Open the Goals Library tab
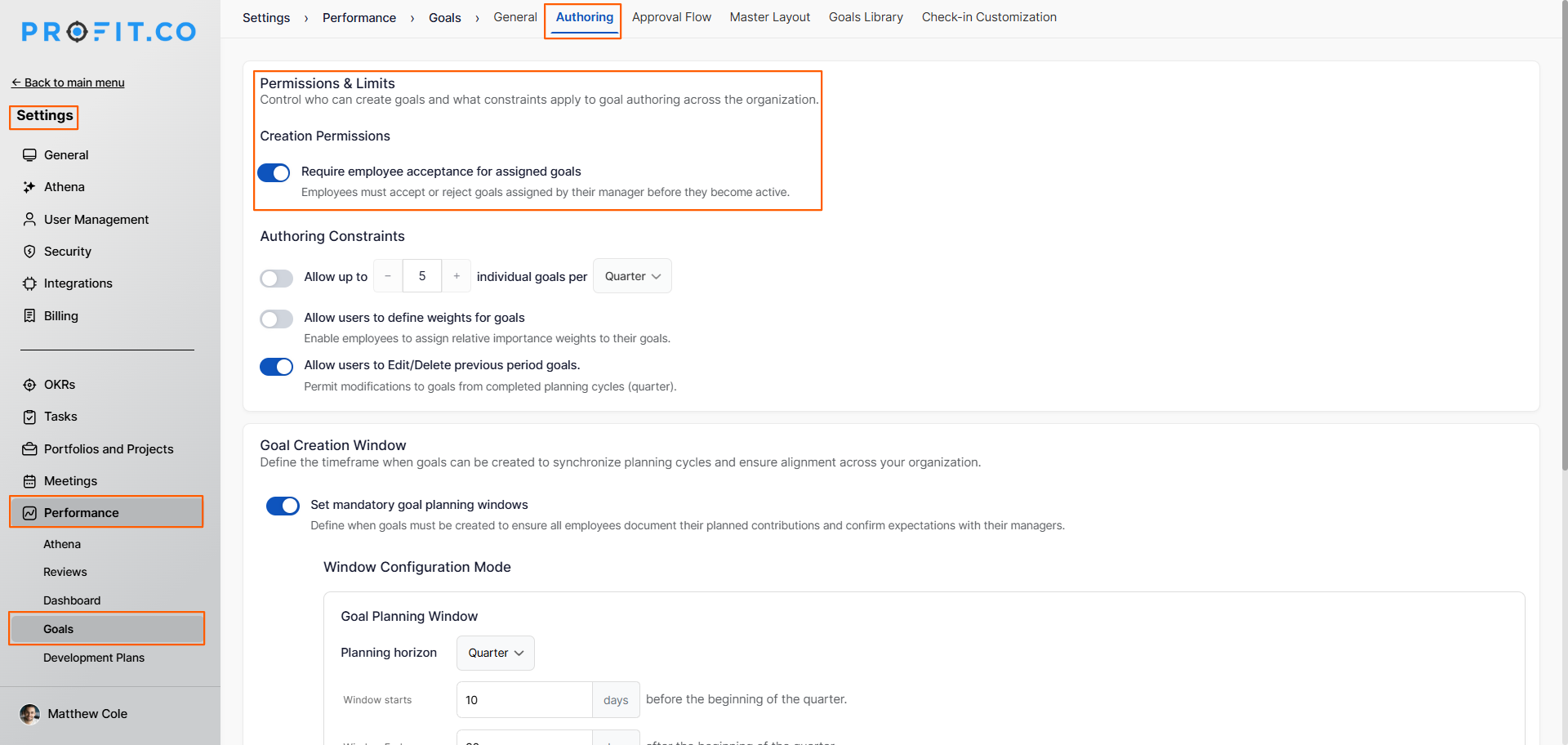 pos(866,17)
